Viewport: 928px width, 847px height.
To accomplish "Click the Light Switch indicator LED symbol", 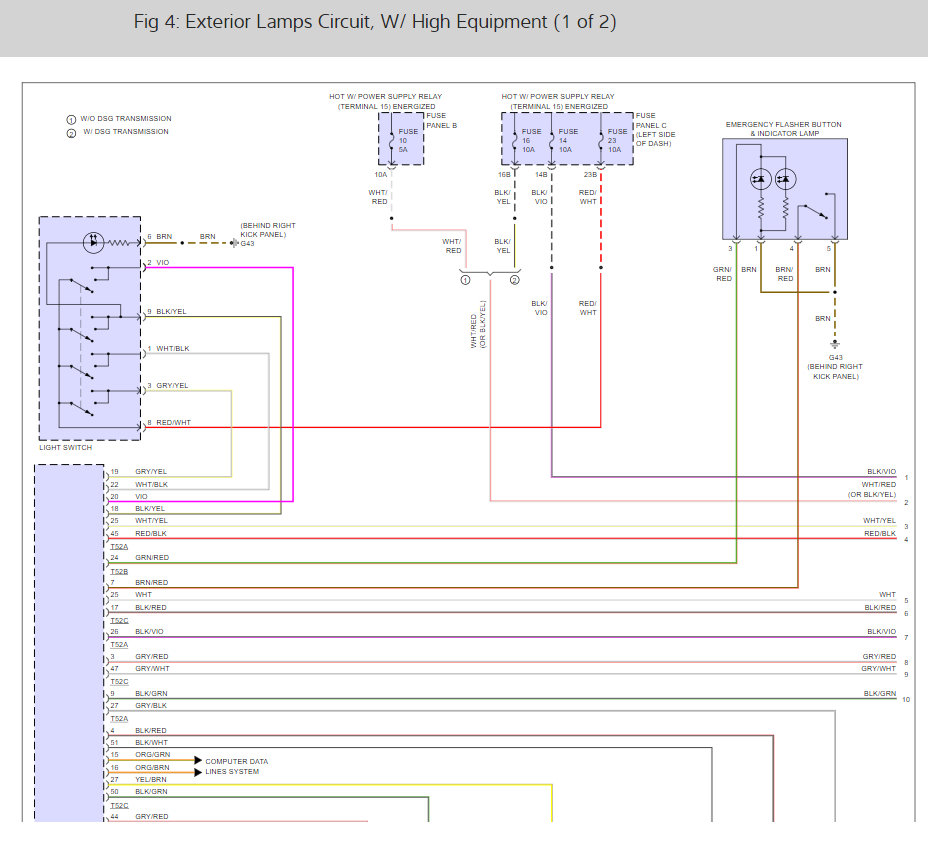I will (x=94, y=241).
